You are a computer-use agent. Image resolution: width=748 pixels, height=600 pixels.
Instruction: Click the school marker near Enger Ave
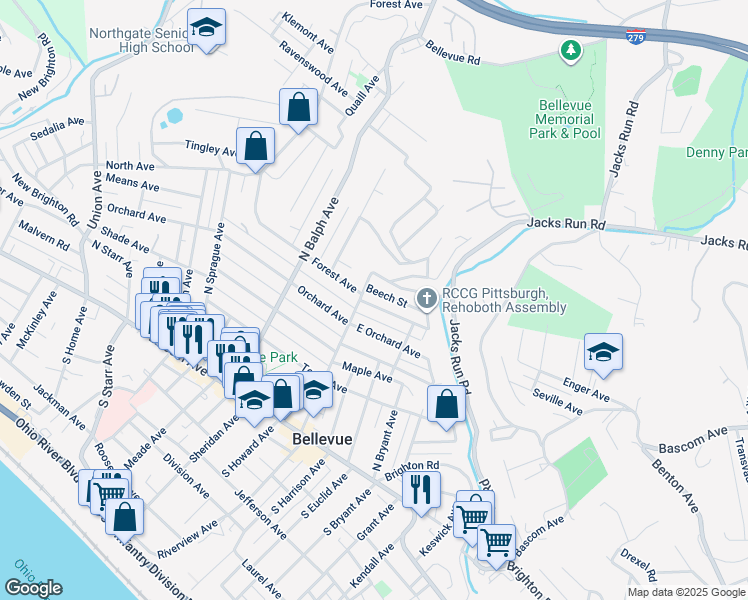[604, 352]
